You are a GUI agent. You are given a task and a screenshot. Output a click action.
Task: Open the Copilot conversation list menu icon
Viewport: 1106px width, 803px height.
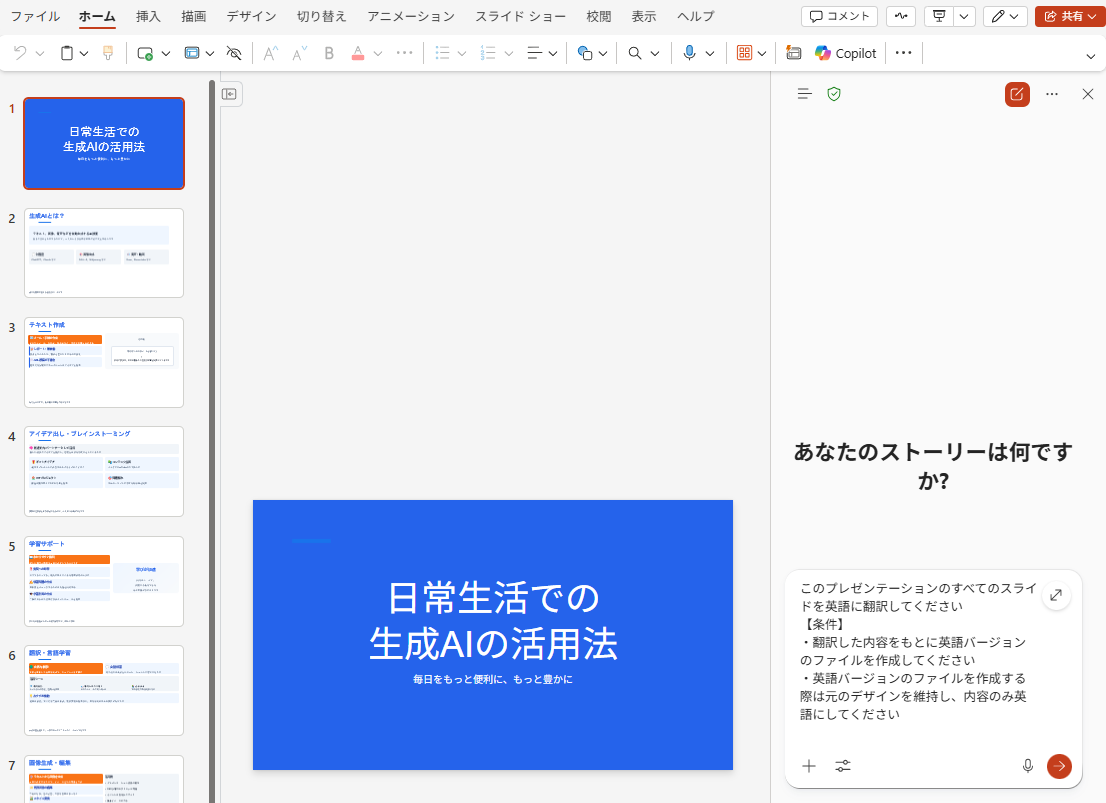(x=804, y=94)
